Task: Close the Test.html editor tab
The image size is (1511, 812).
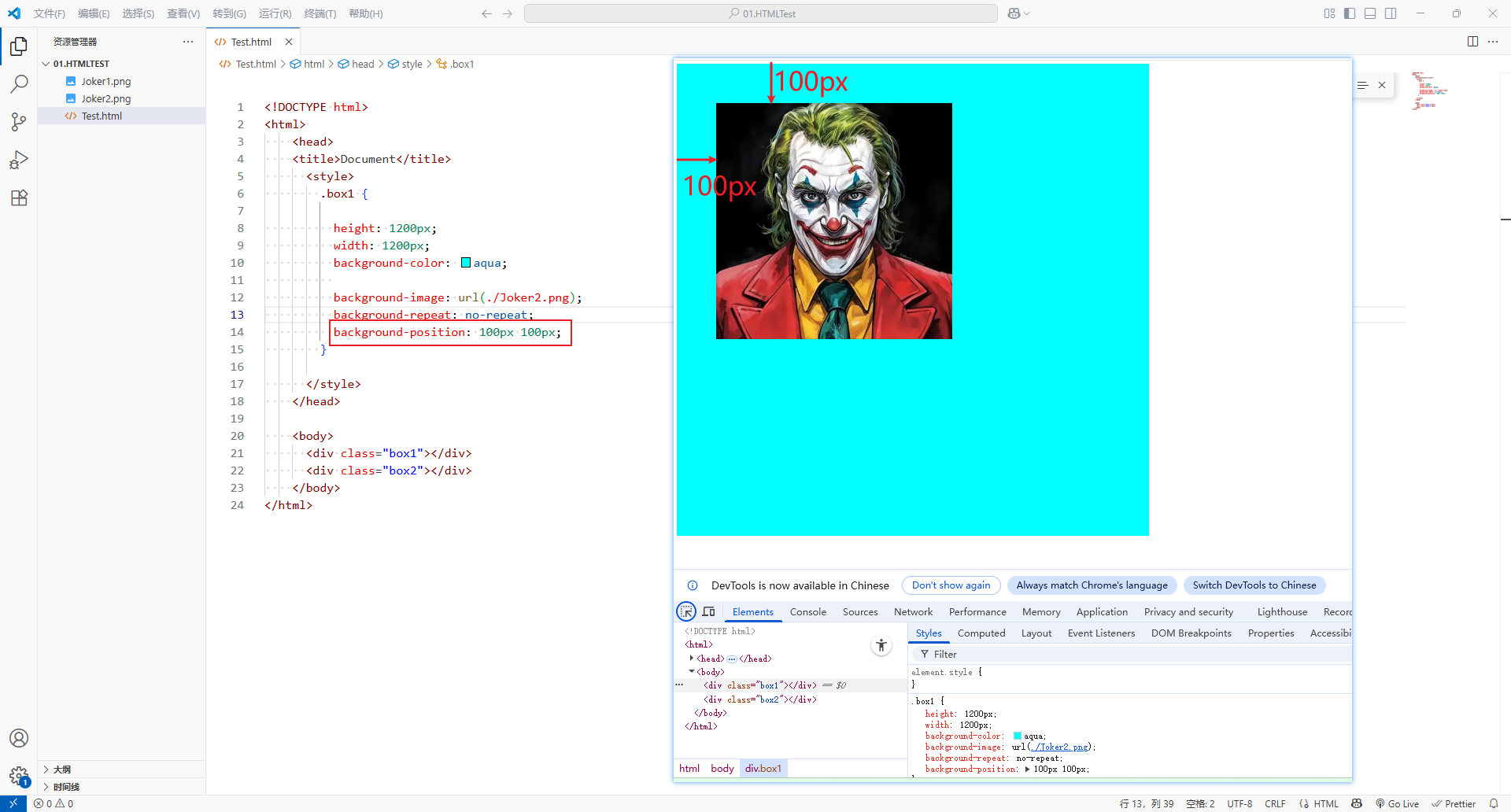Action: click(x=289, y=42)
